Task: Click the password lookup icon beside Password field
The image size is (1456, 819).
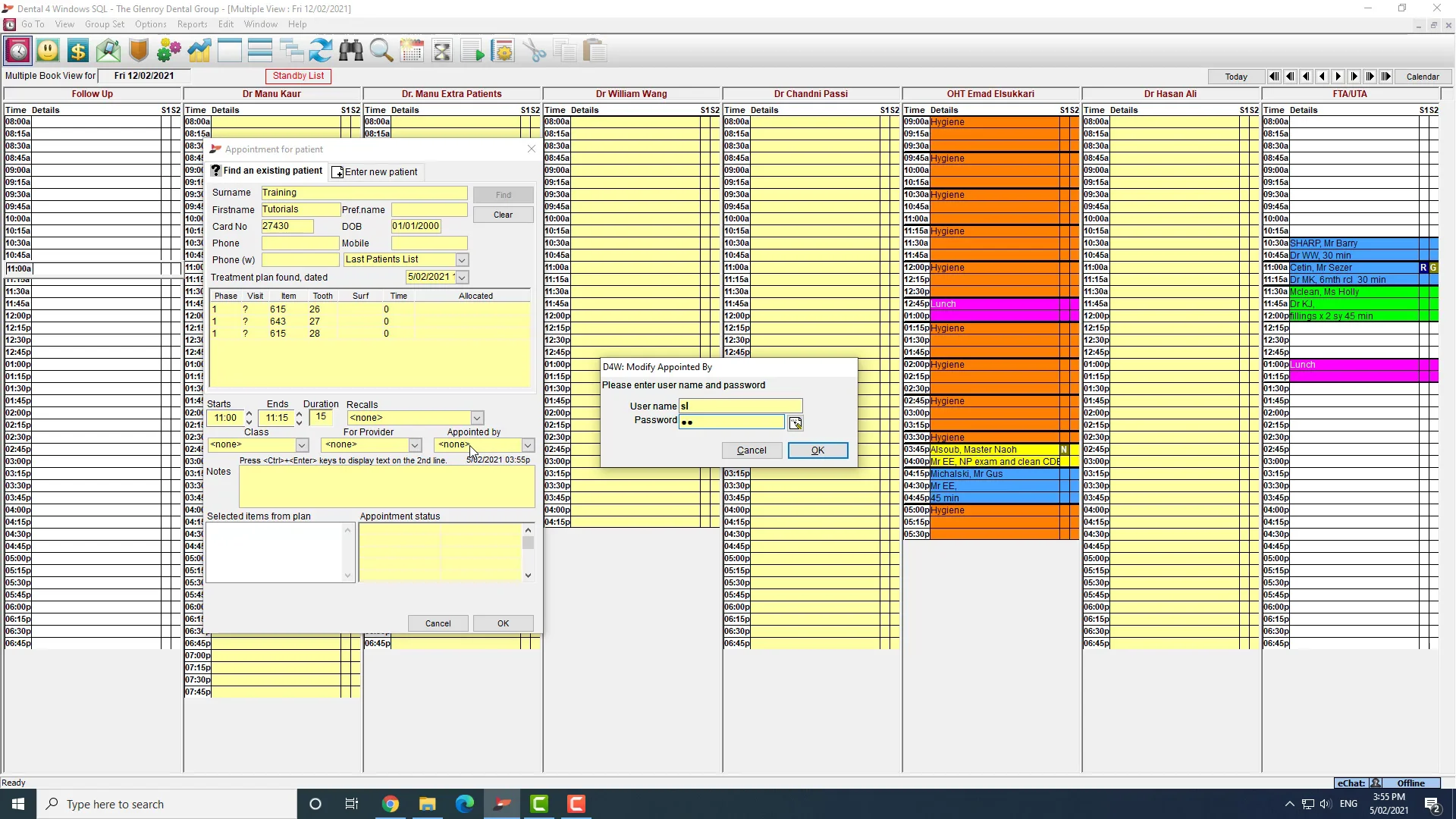Action: click(x=795, y=423)
